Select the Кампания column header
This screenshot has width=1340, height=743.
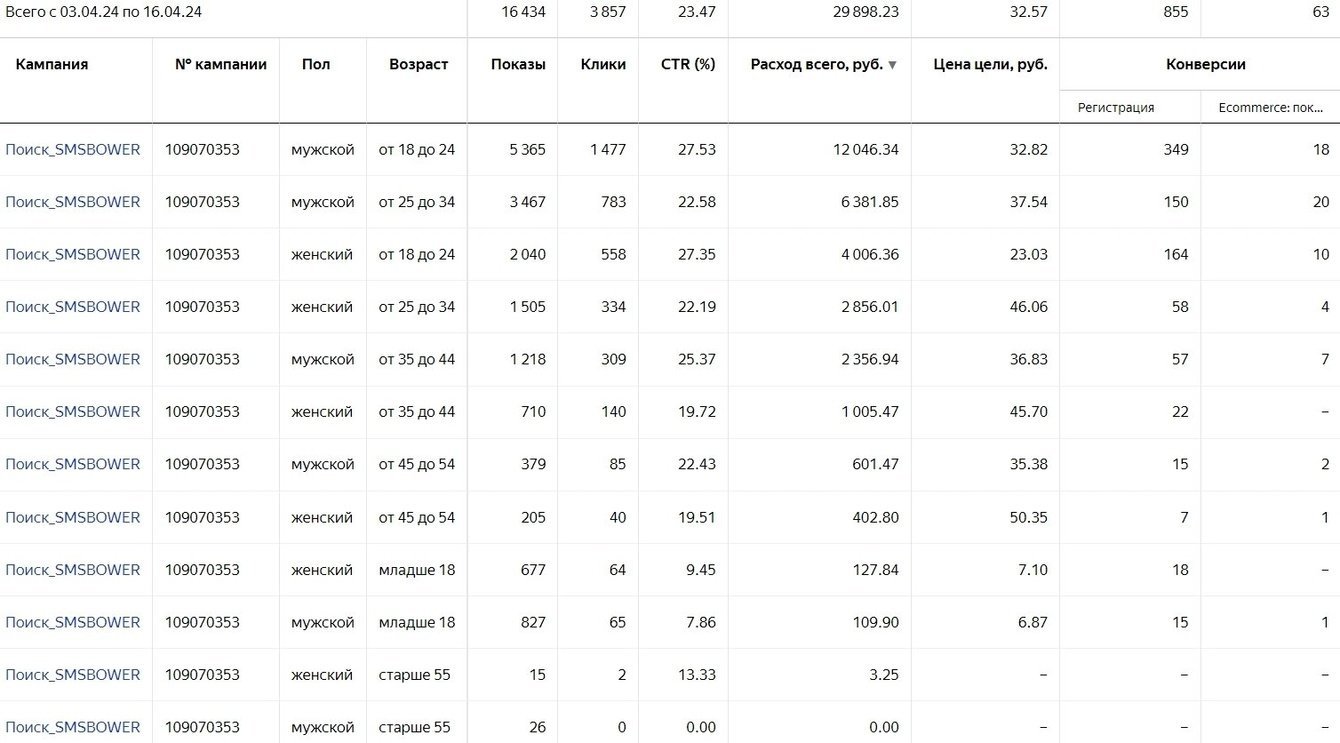[x=52, y=64]
